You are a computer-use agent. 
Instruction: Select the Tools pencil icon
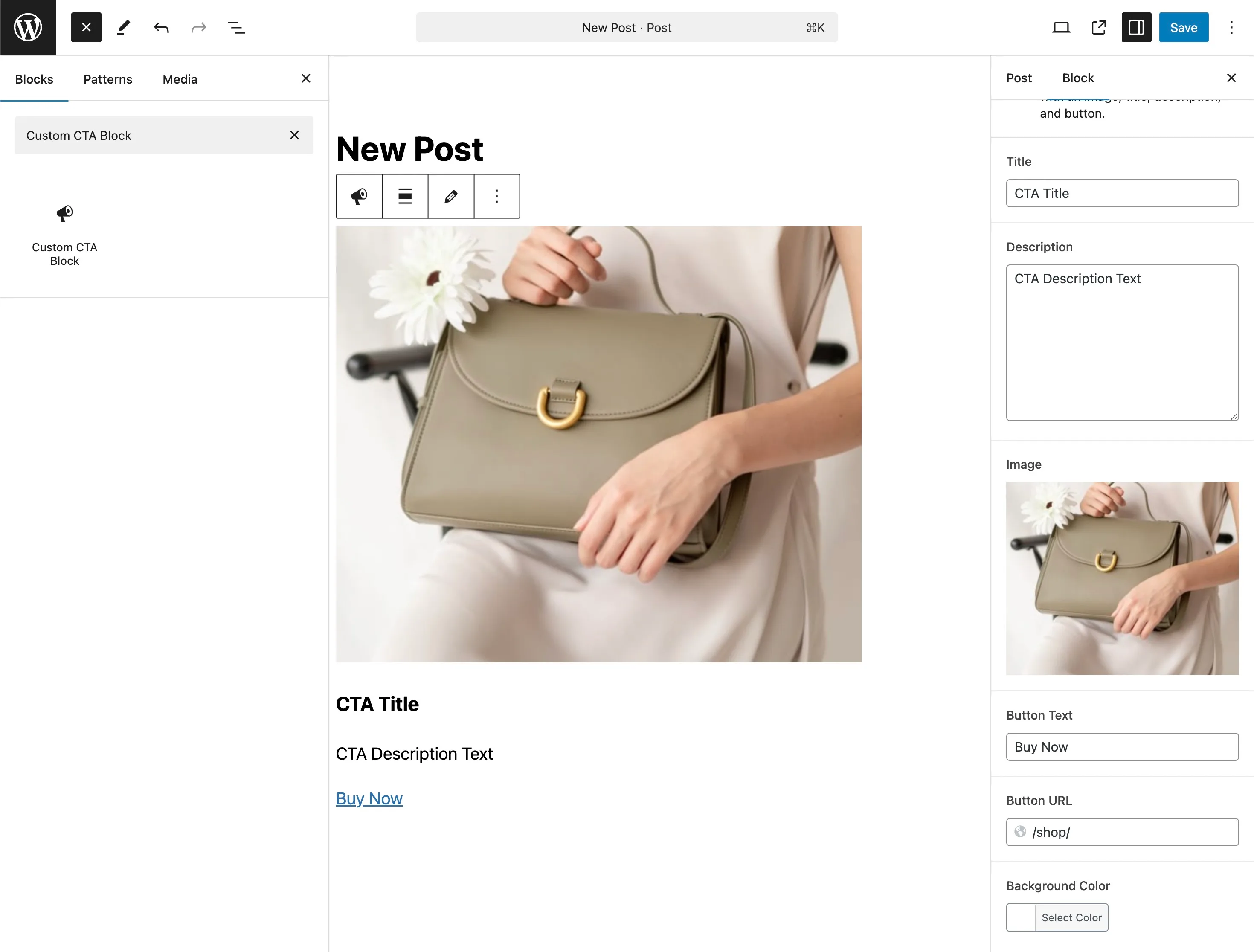tap(124, 27)
